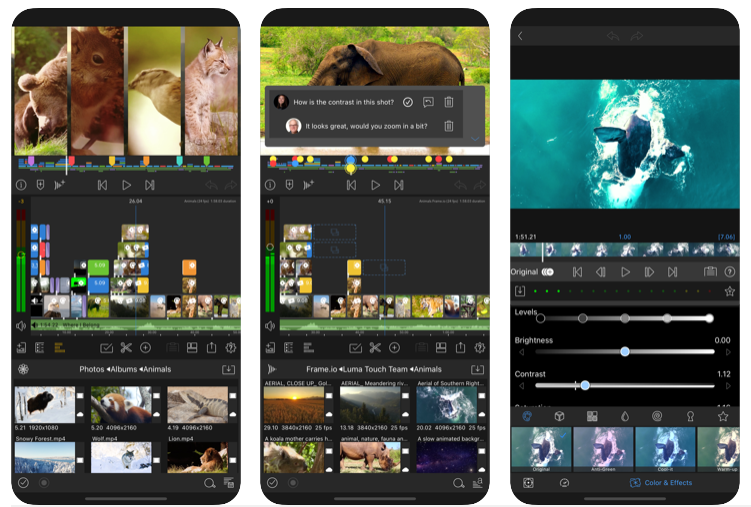Reply to the "How is the contrast" comment
The height and width of the screenshot is (507, 751).
(428, 102)
